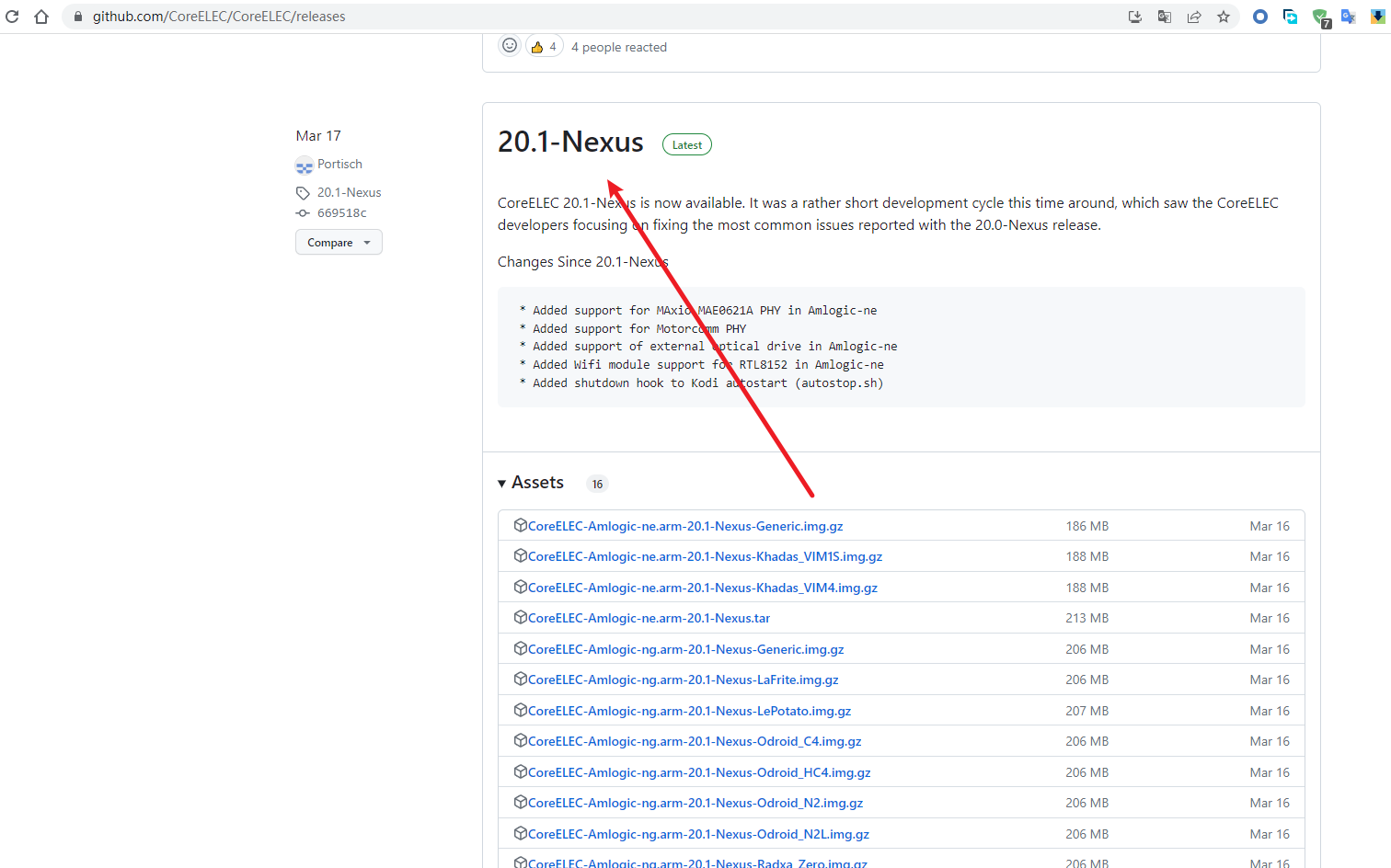Open the add reaction smiley picker
This screenshot has width=1391, height=868.
[x=510, y=46]
